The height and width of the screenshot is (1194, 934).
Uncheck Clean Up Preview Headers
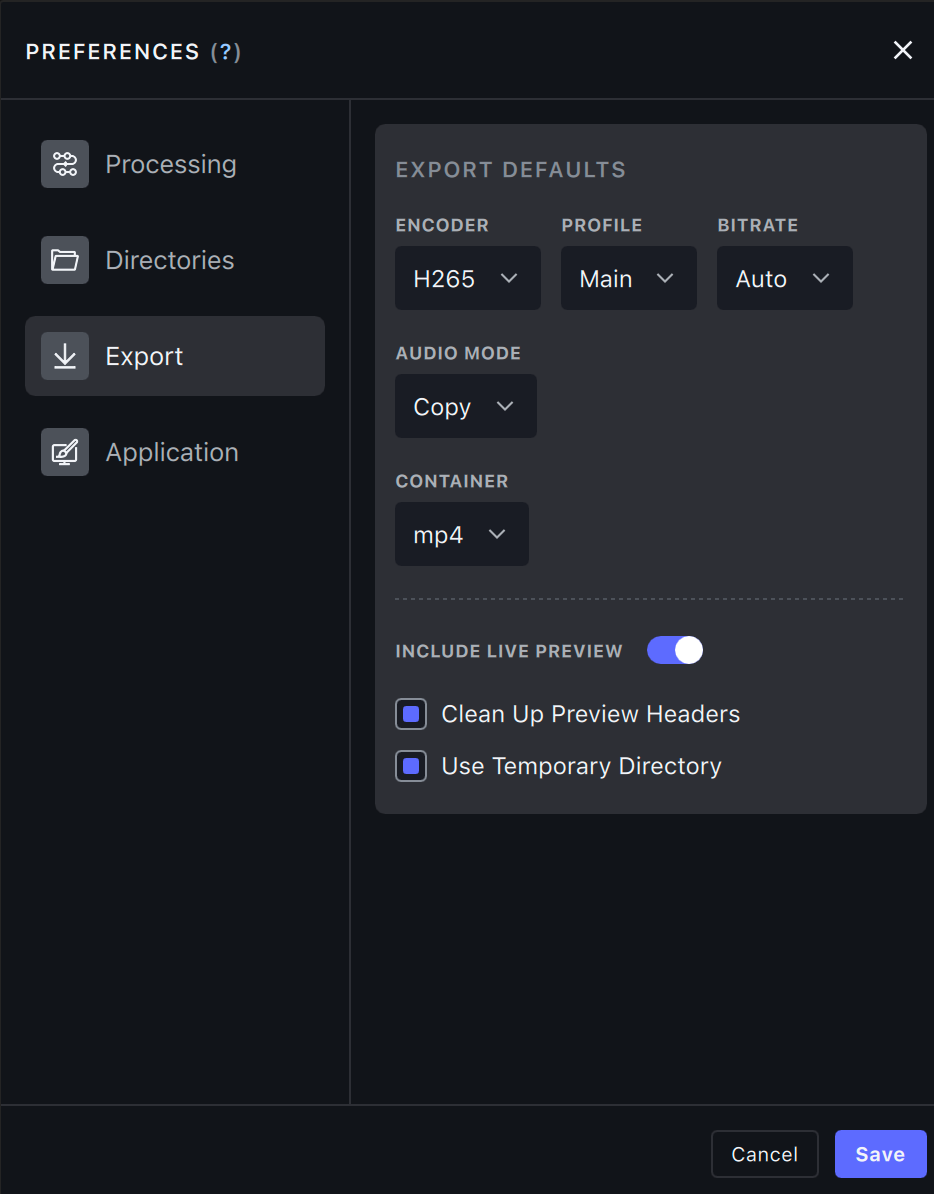411,714
